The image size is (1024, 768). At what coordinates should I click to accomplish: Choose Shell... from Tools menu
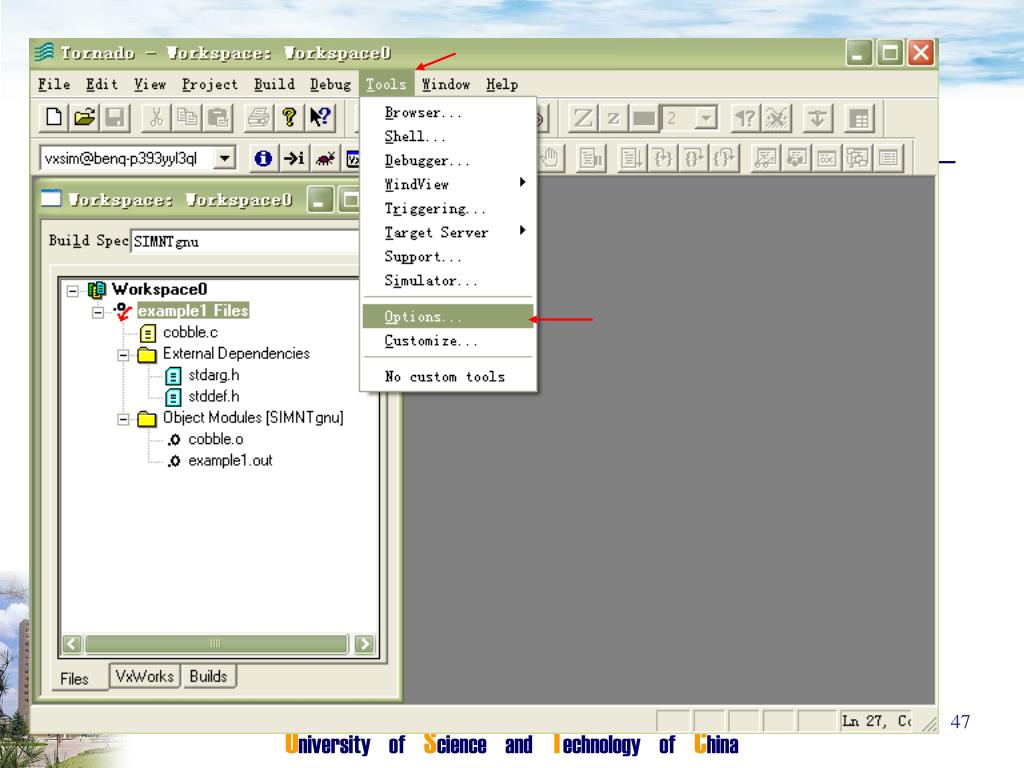click(x=448, y=136)
